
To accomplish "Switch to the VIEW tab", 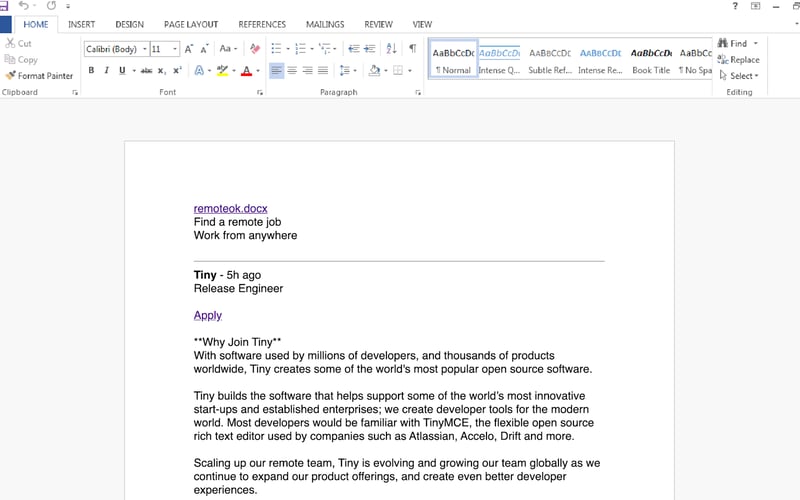I will click(422, 24).
